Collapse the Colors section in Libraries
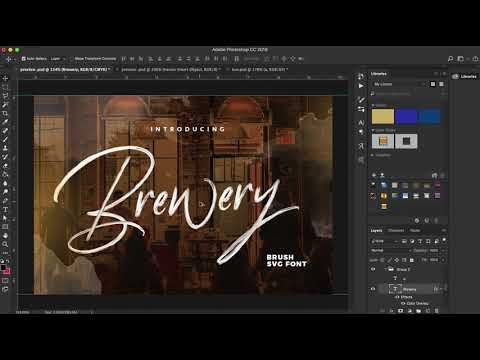This screenshot has height=360, width=480. 373,105
